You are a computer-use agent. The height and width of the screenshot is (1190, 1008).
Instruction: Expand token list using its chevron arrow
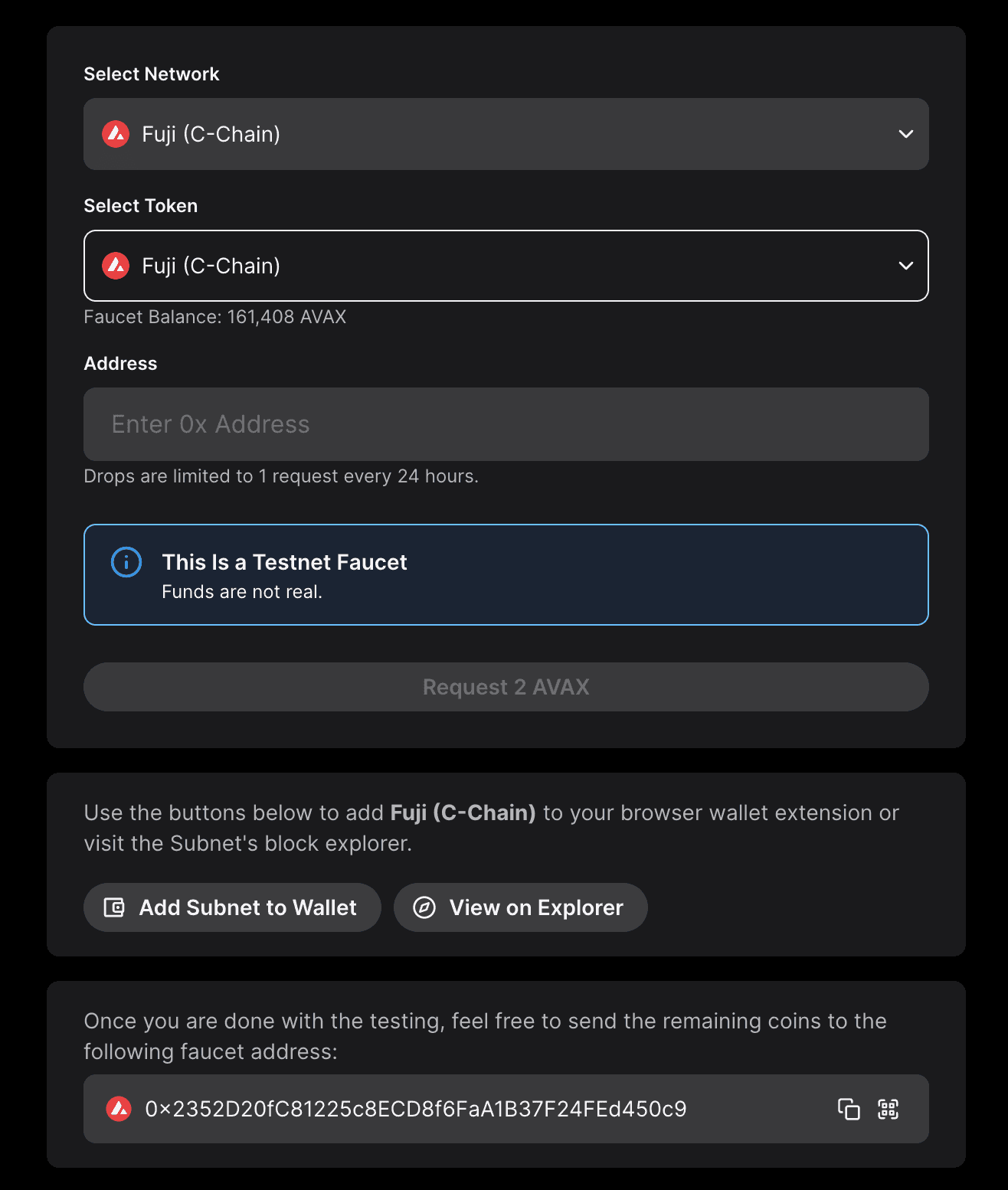pos(906,266)
